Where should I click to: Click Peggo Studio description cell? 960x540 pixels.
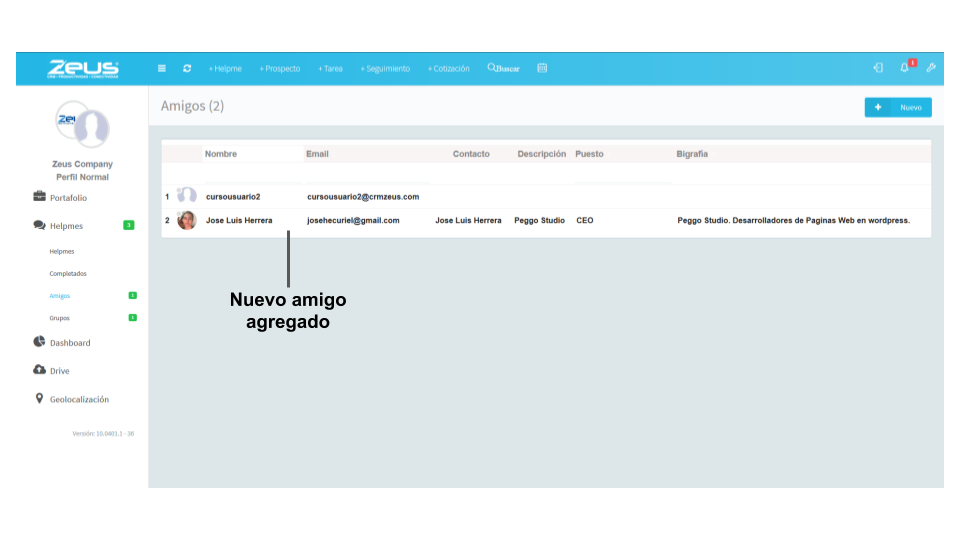pyautogui.click(x=539, y=220)
